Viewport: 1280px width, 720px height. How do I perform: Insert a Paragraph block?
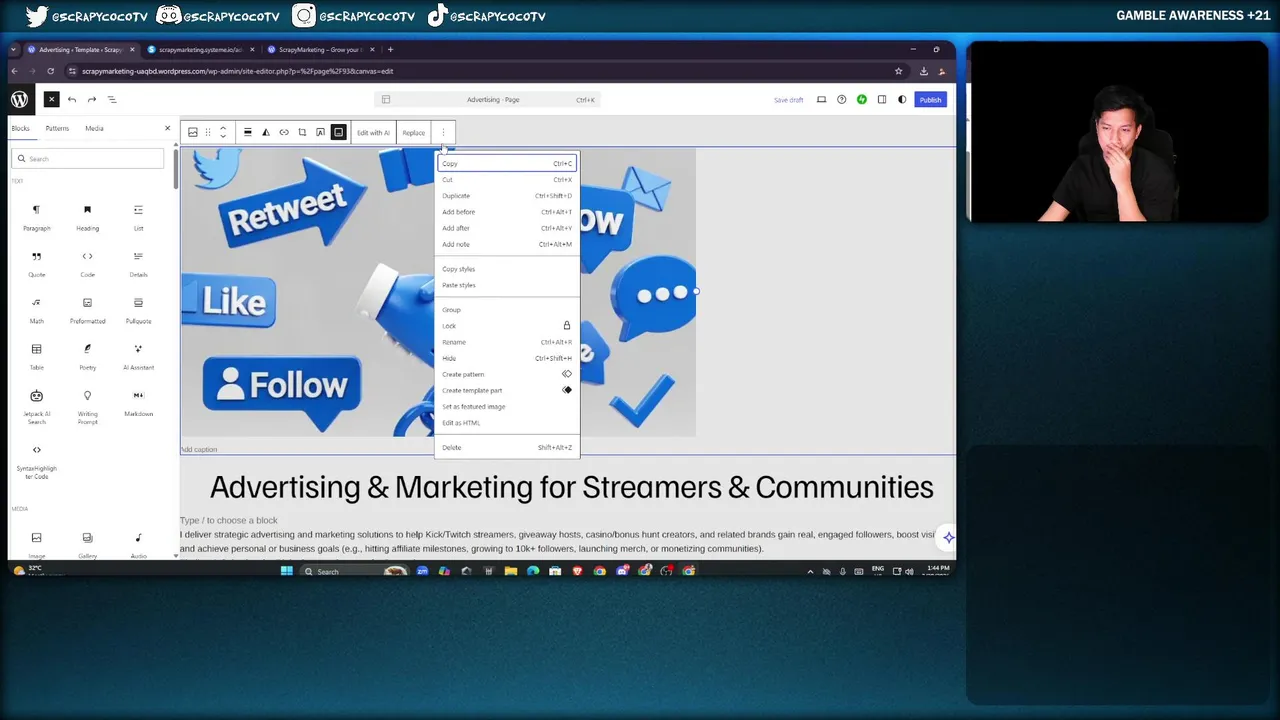click(x=37, y=217)
